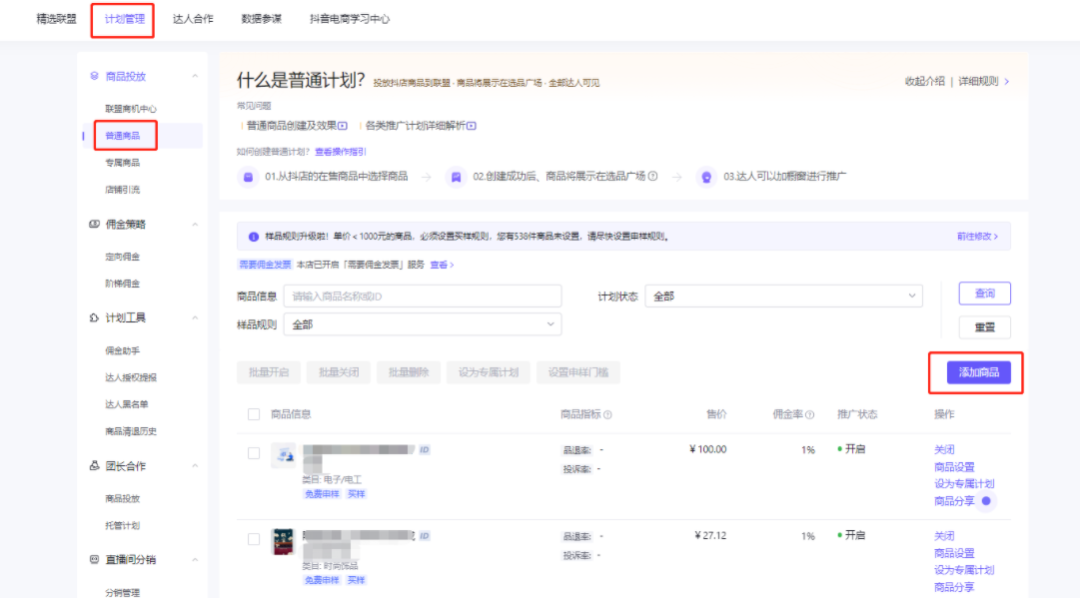Image resolution: width=1080 pixels, height=598 pixels.
Task: Open 商品清退历史 in the sidebar
Action: [x=130, y=431]
